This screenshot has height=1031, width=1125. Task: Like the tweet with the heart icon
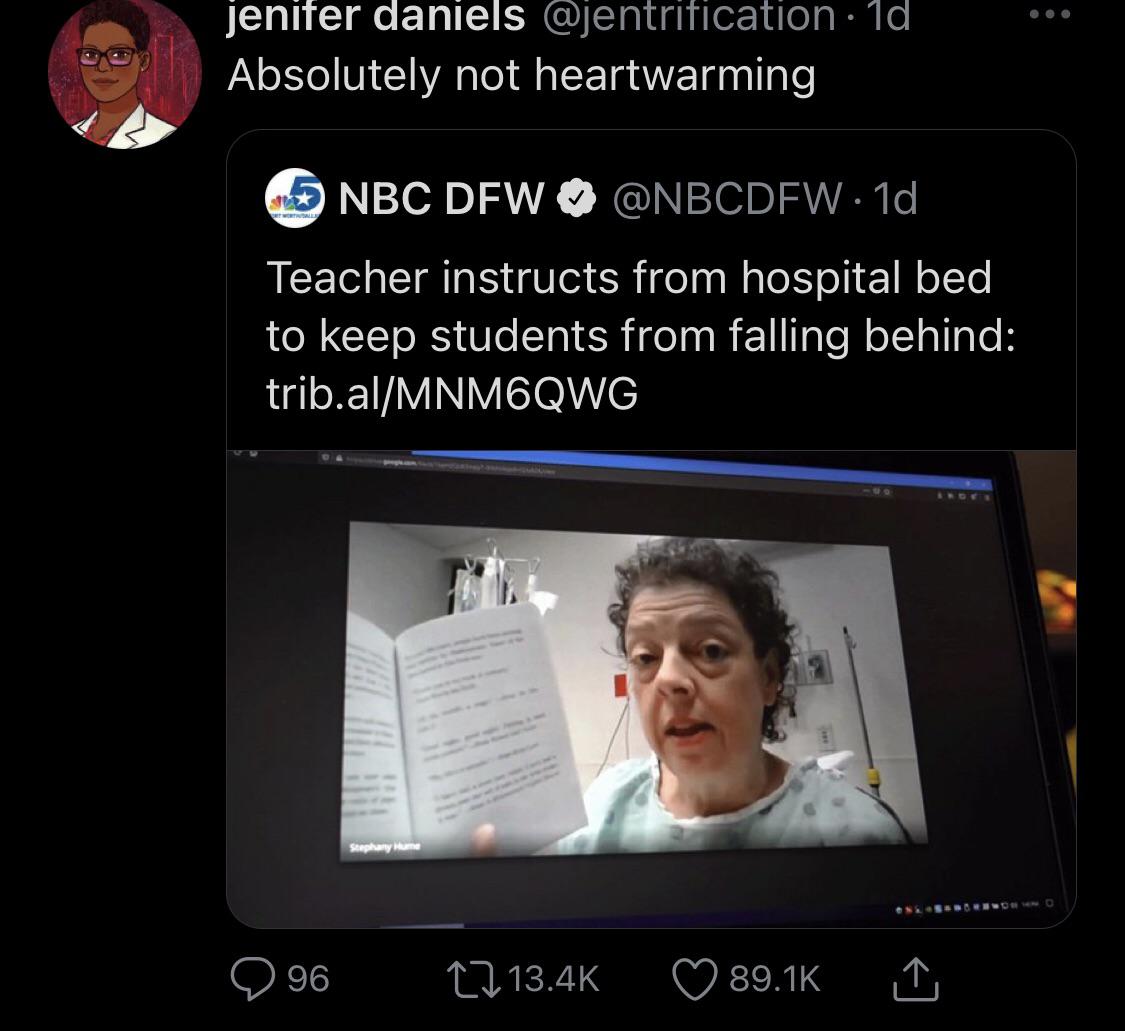pyautogui.click(x=694, y=978)
